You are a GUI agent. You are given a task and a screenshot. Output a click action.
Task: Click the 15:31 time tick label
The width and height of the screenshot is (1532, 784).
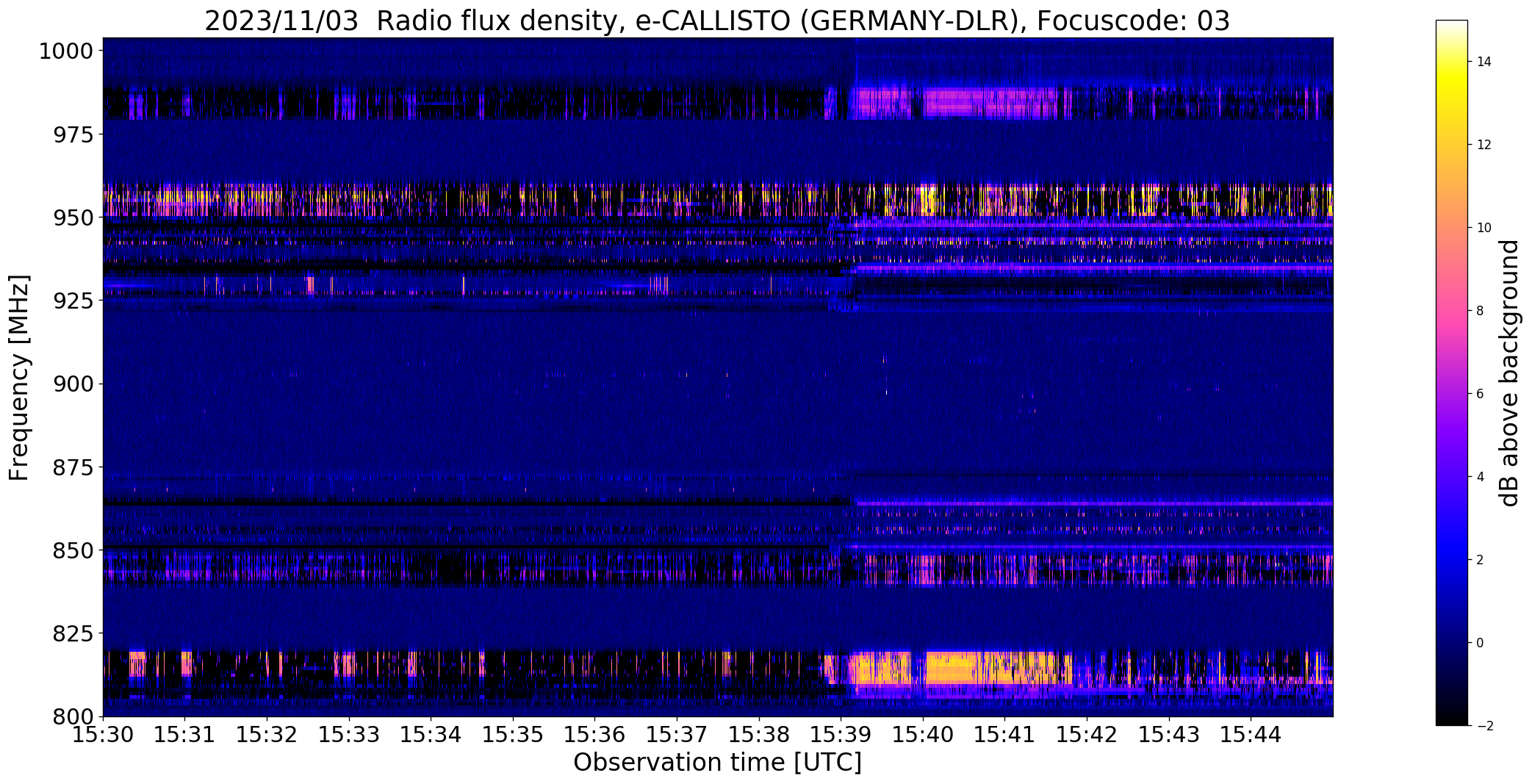point(185,735)
